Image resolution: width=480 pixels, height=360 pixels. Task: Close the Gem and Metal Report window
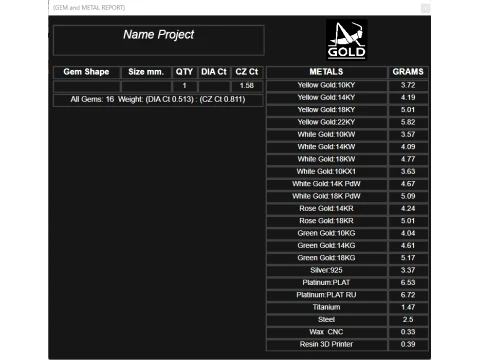(x=425, y=8)
